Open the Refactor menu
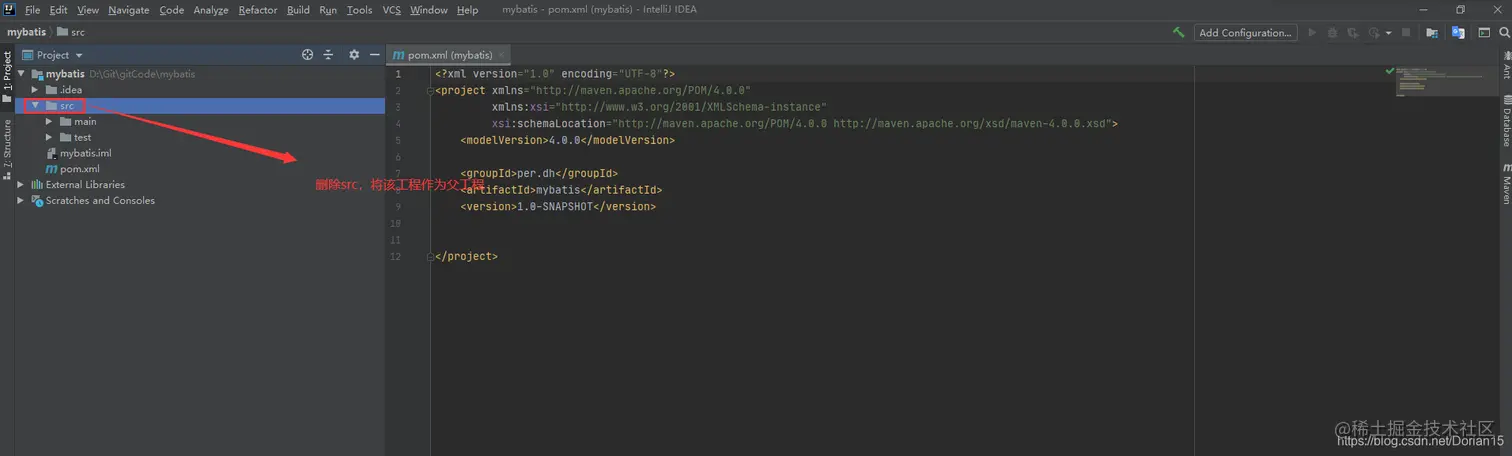 (x=258, y=10)
